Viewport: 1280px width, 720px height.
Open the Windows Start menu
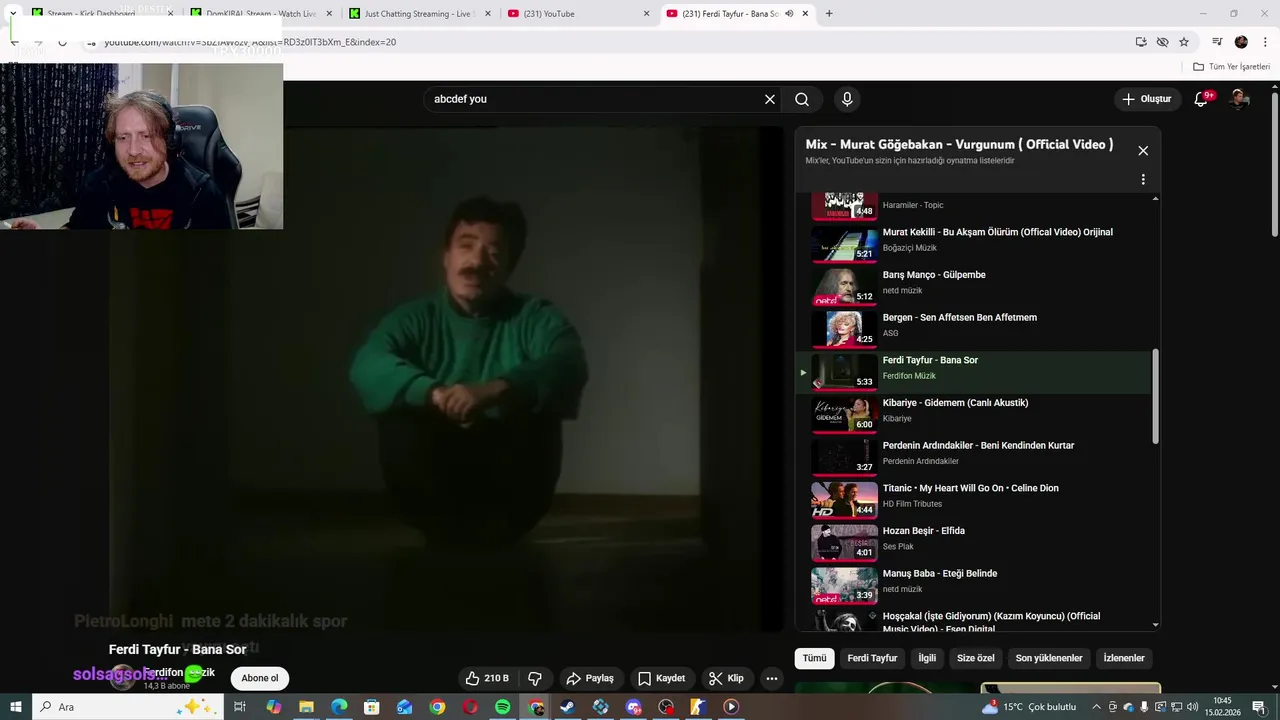tap(15, 707)
